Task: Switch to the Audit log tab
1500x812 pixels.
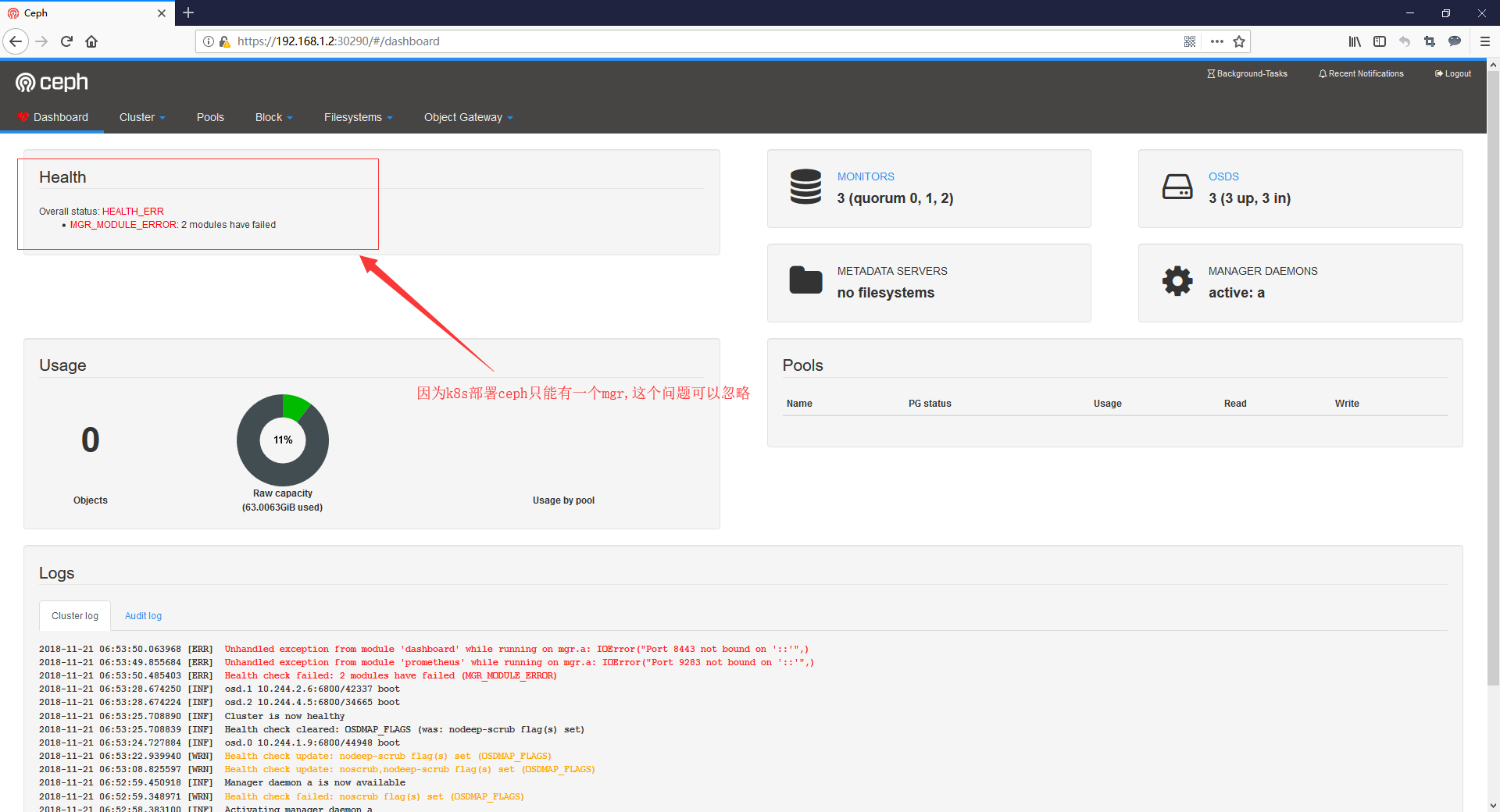Action: 143,616
